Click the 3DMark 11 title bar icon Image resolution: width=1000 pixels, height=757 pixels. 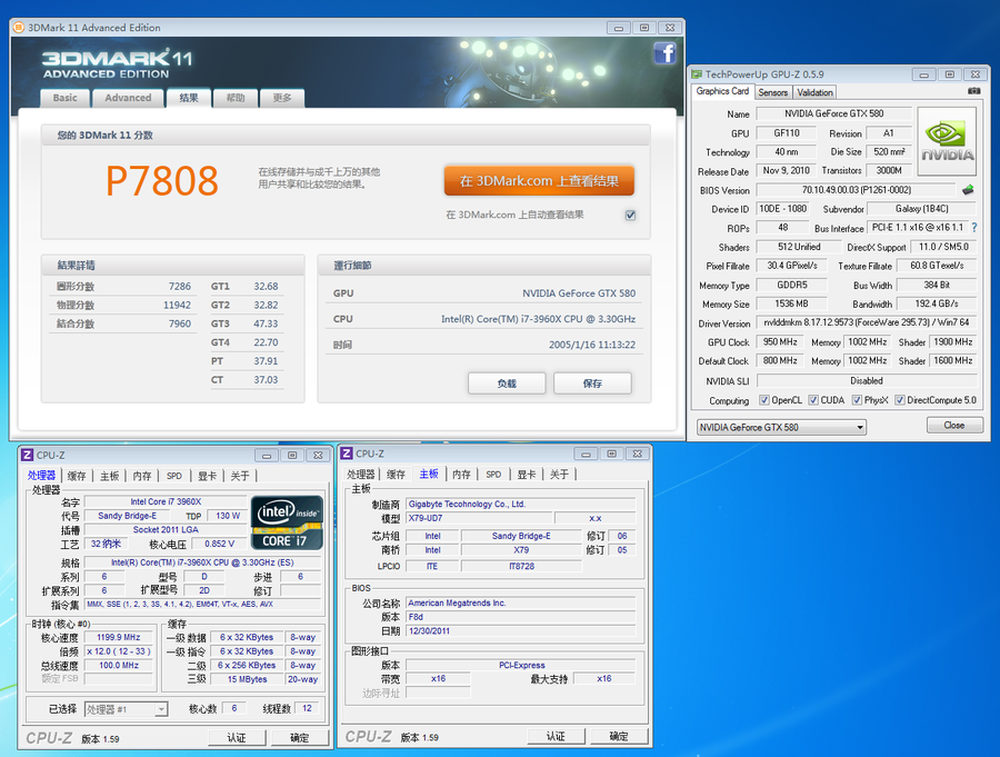pos(18,27)
